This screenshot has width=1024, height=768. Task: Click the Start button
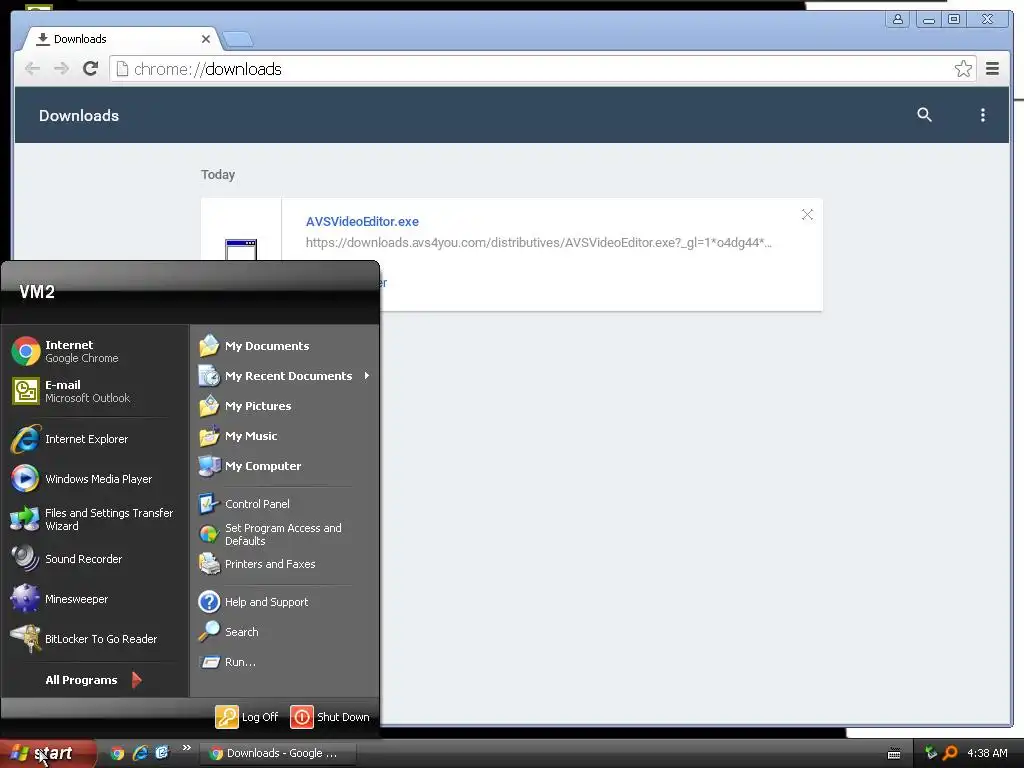point(48,753)
